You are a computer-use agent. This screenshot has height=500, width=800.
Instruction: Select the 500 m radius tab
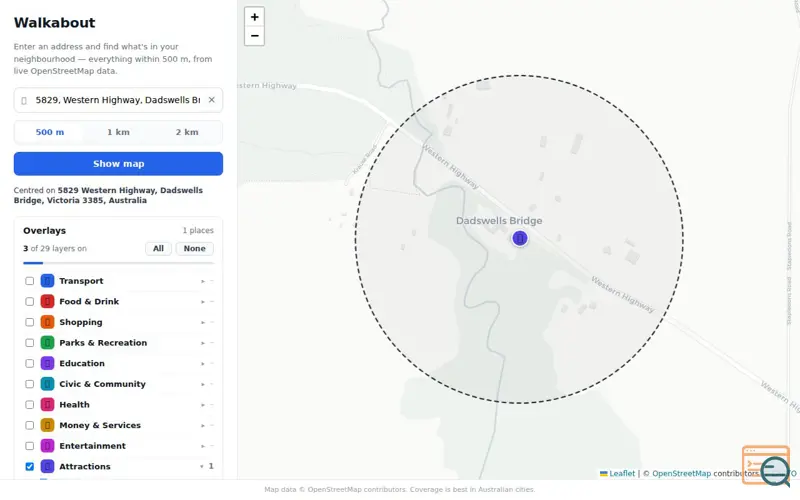(x=50, y=132)
